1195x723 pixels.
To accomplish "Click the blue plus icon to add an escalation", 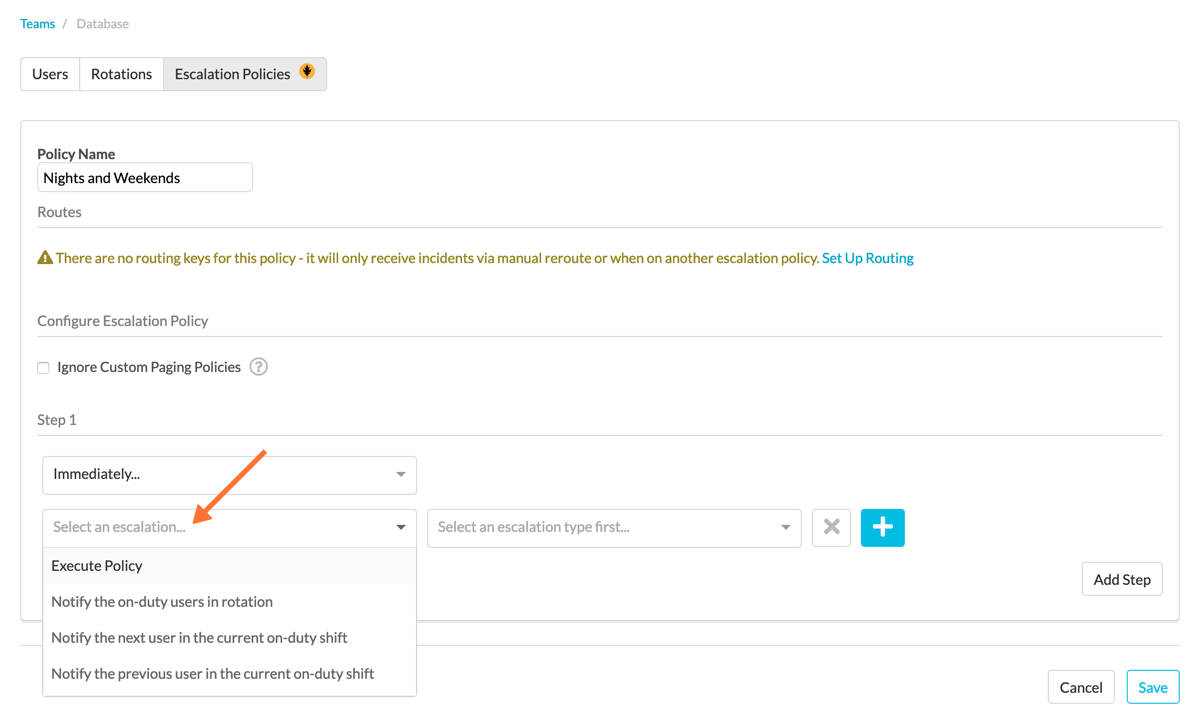I will (x=882, y=527).
